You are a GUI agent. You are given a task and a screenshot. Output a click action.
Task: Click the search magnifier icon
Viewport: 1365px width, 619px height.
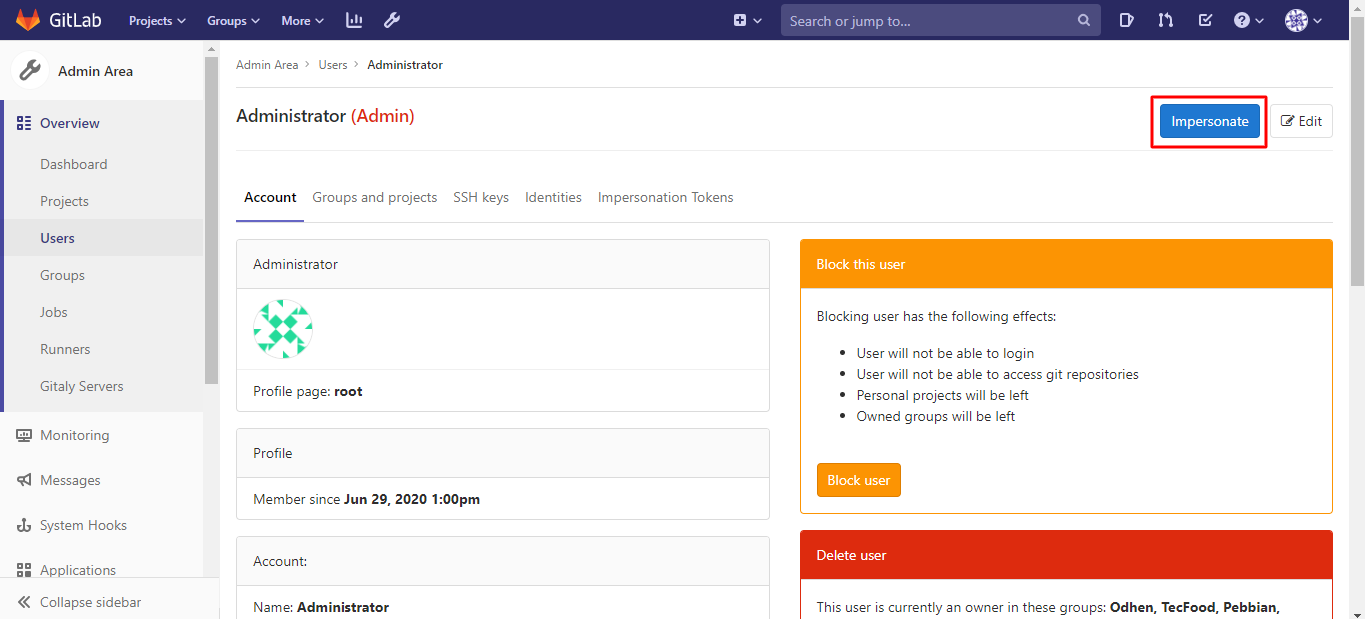click(1084, 20)
